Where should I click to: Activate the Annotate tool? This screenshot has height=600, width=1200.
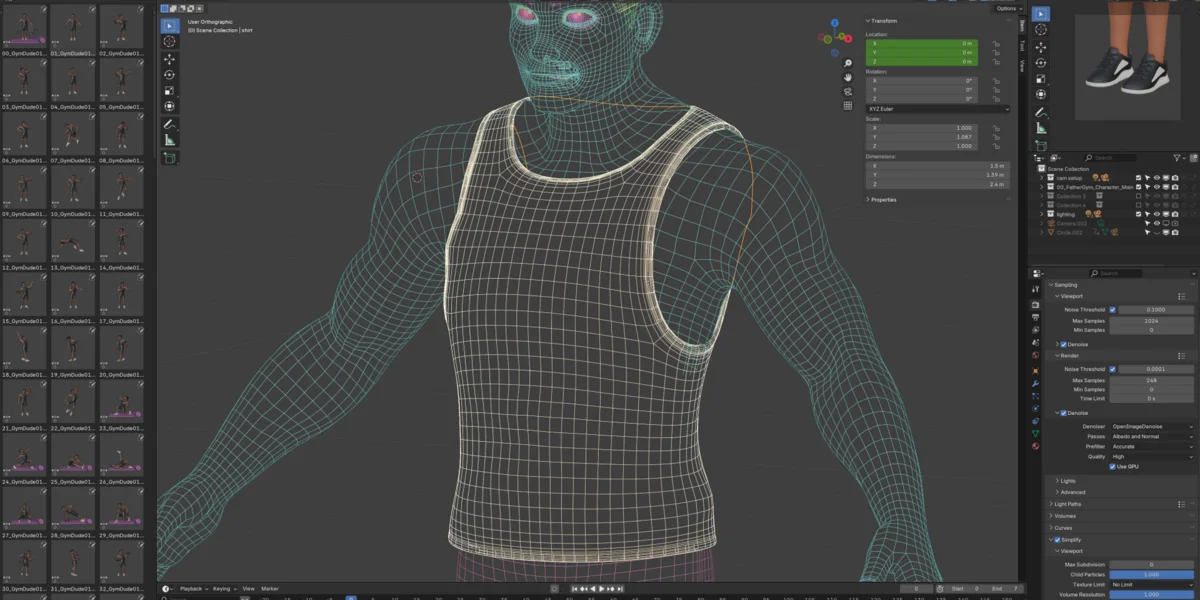(168, 124)
